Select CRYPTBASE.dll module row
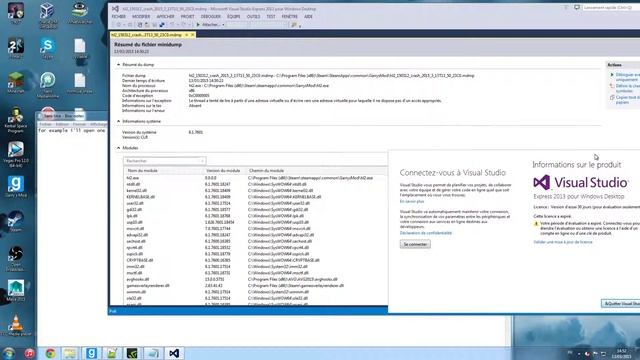The image size is (640, 360). click(x=255, y=260)
